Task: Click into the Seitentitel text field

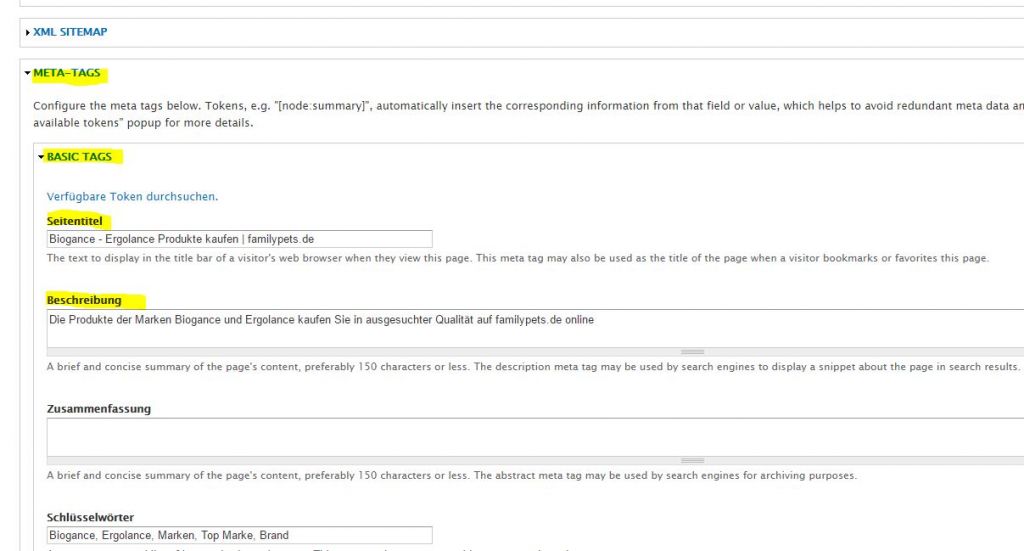Action: 240,239
